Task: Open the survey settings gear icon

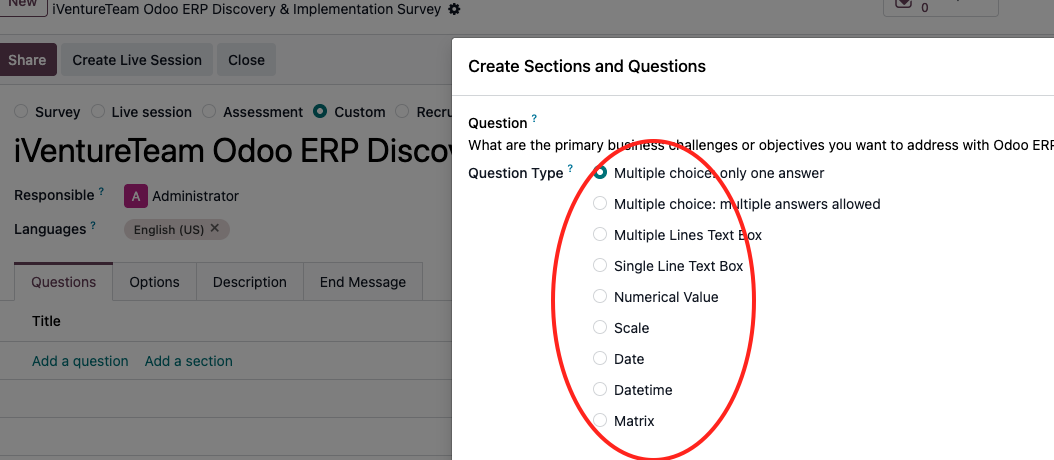Action: [x=454, y=9]
